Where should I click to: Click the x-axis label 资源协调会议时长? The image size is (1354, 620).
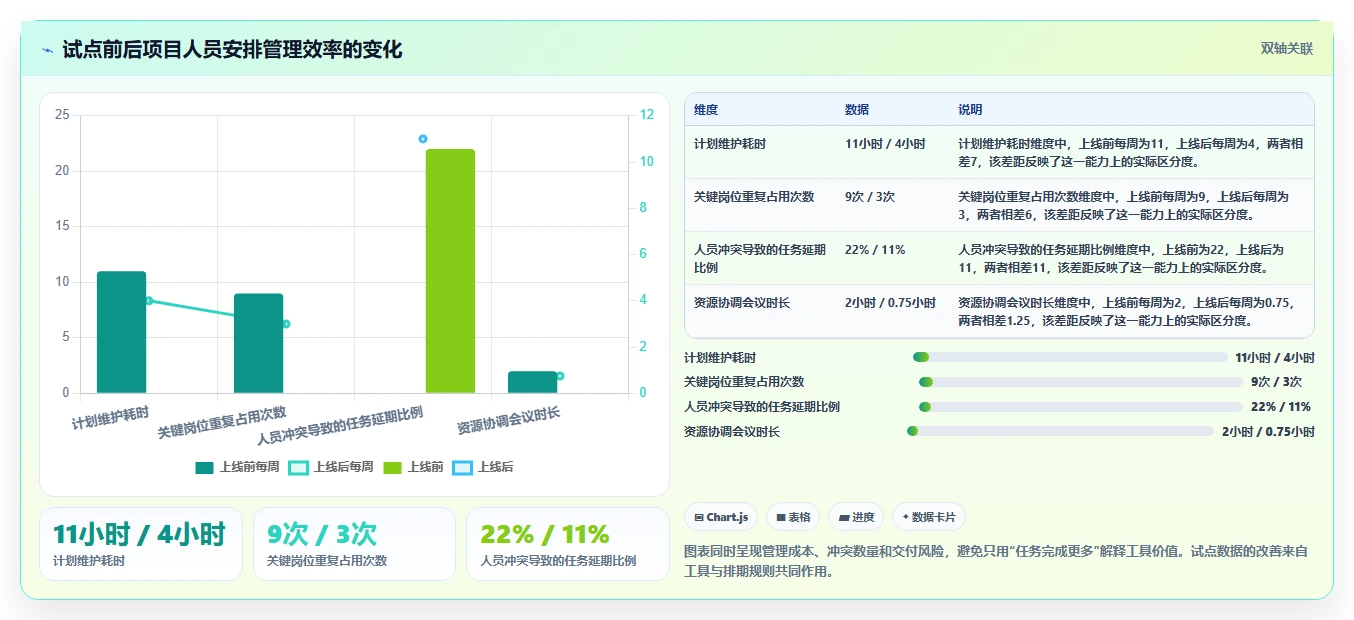pos(509,421)
